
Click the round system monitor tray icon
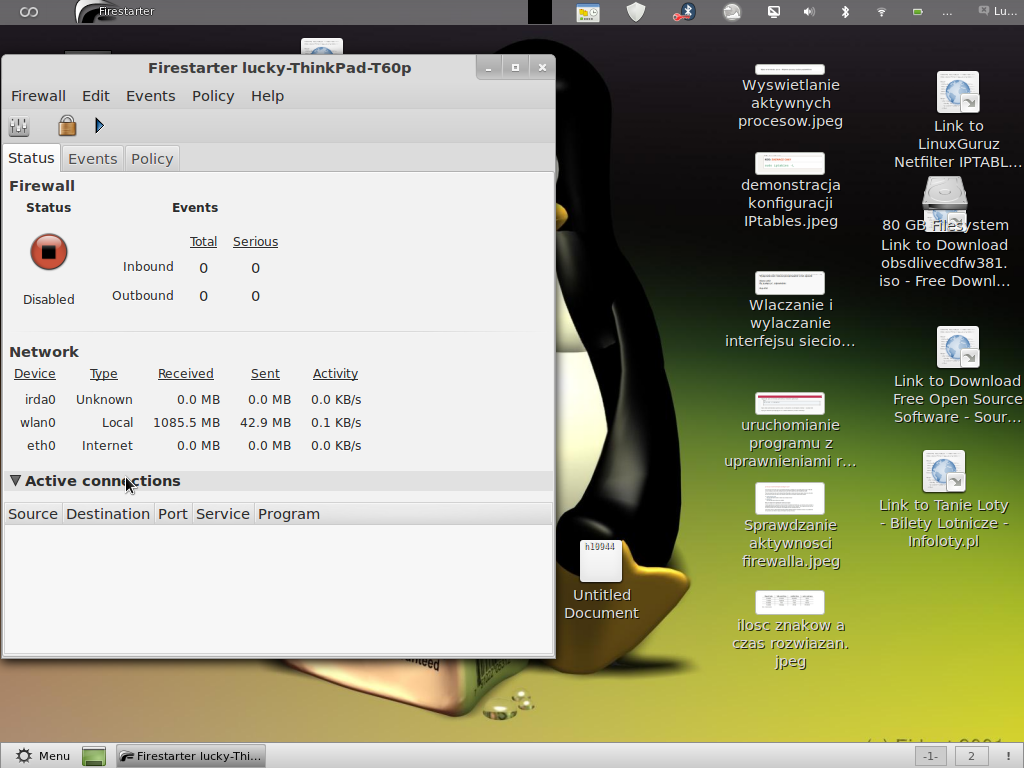point(732,12)
